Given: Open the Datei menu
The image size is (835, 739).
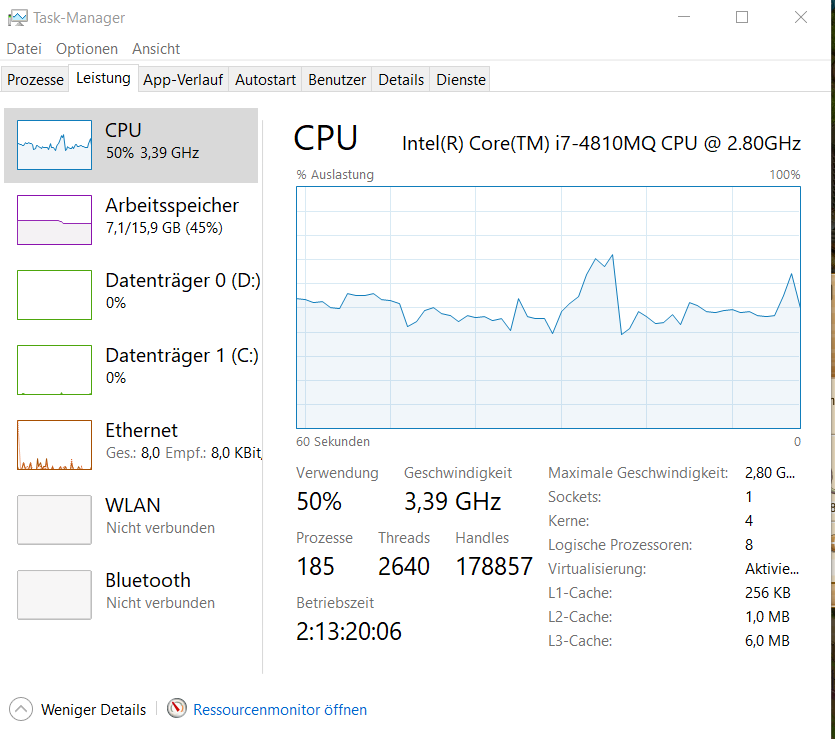Looking at the screenshot, I should (x=24, y=49).
